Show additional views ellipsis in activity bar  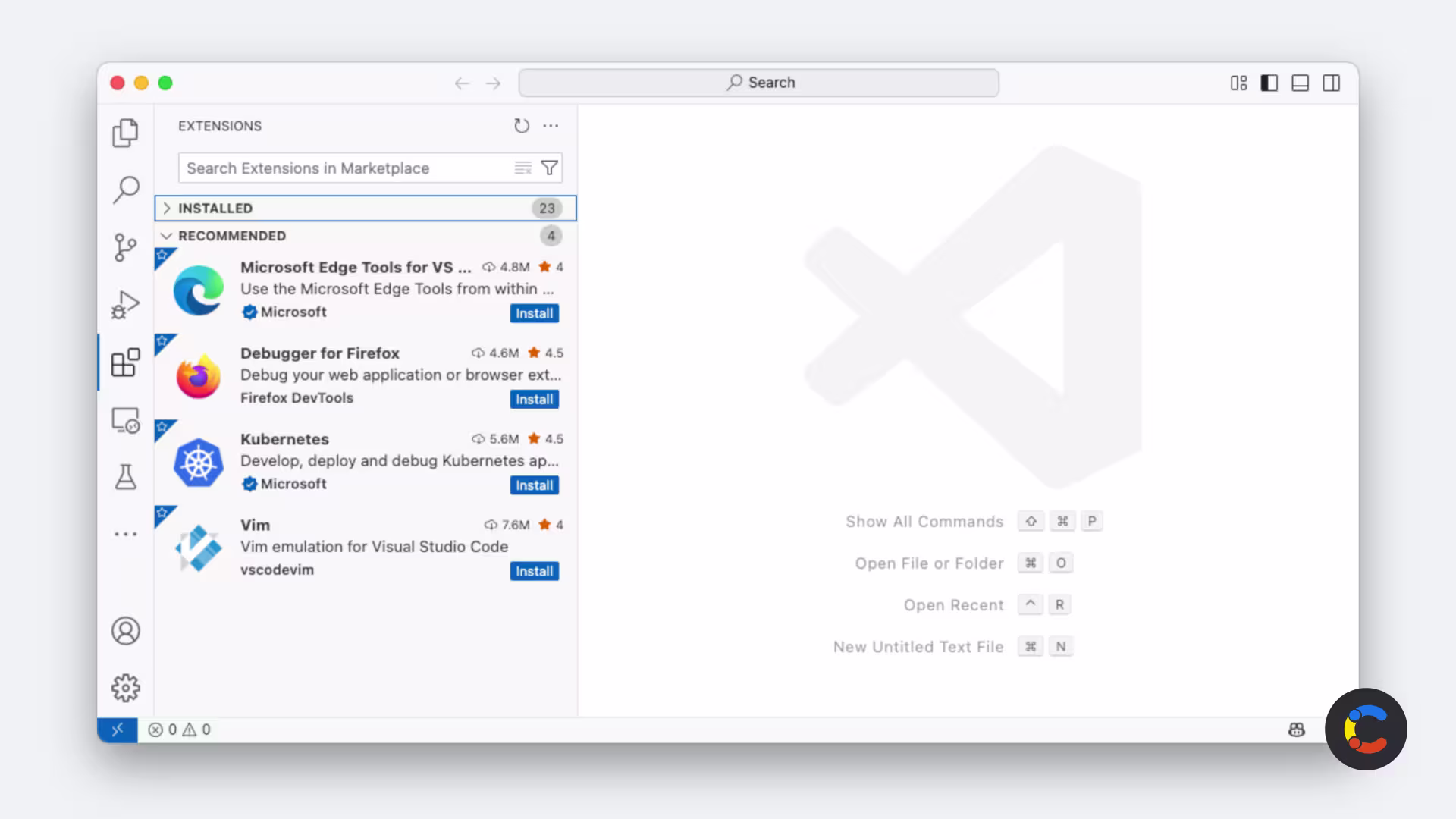(x=126, y=534)
